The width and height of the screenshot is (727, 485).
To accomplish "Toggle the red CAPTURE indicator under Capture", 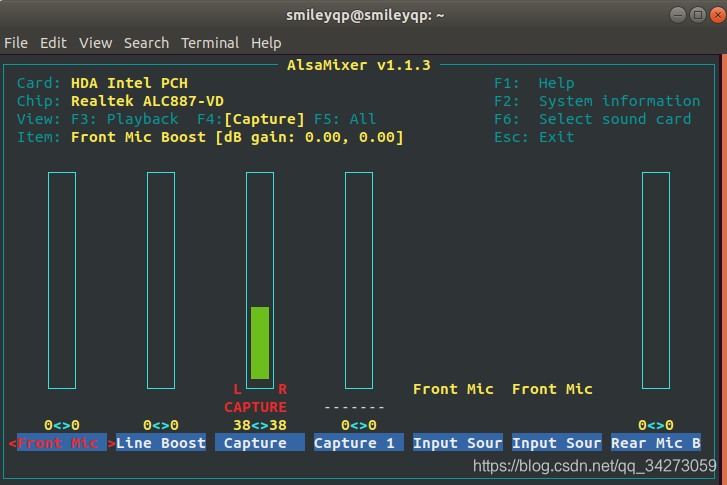I will pyautogui.click(x=255, y=407).
